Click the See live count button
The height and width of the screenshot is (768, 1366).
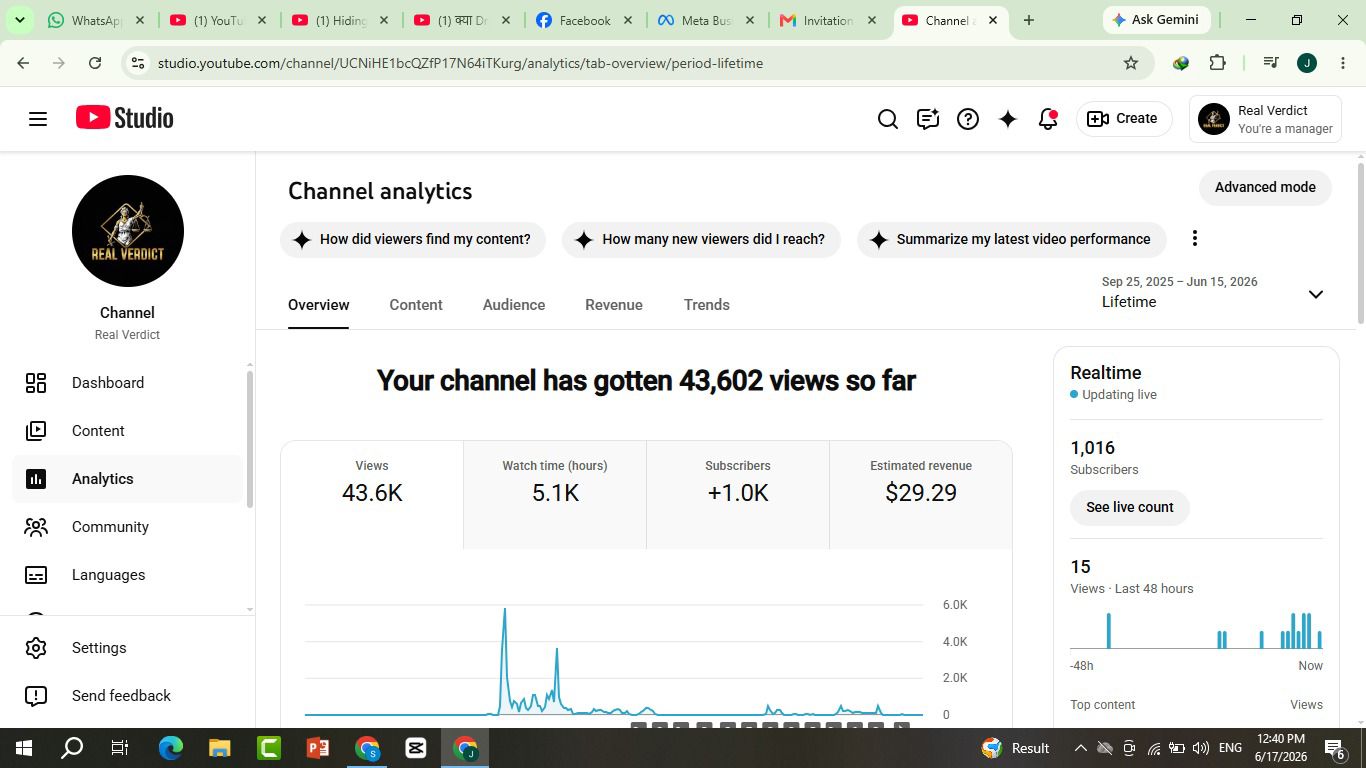pyautogui.click(x=1130, y=508)
